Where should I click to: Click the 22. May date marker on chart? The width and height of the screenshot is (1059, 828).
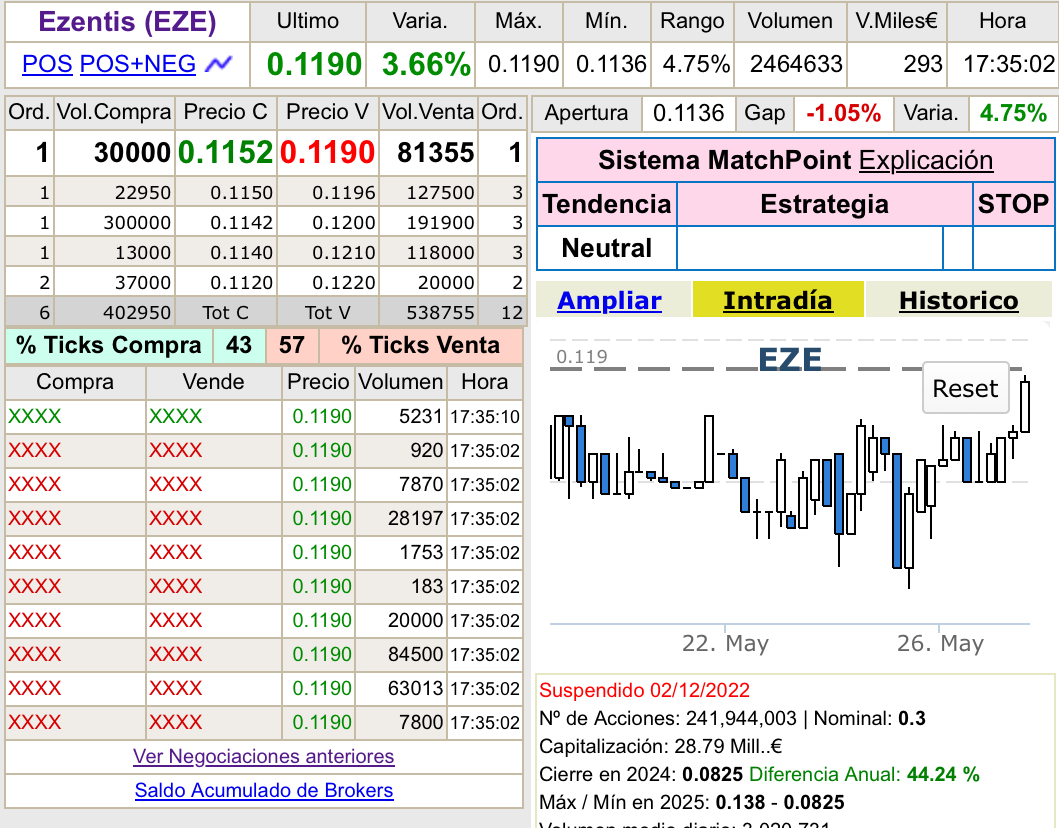point(725,643)
